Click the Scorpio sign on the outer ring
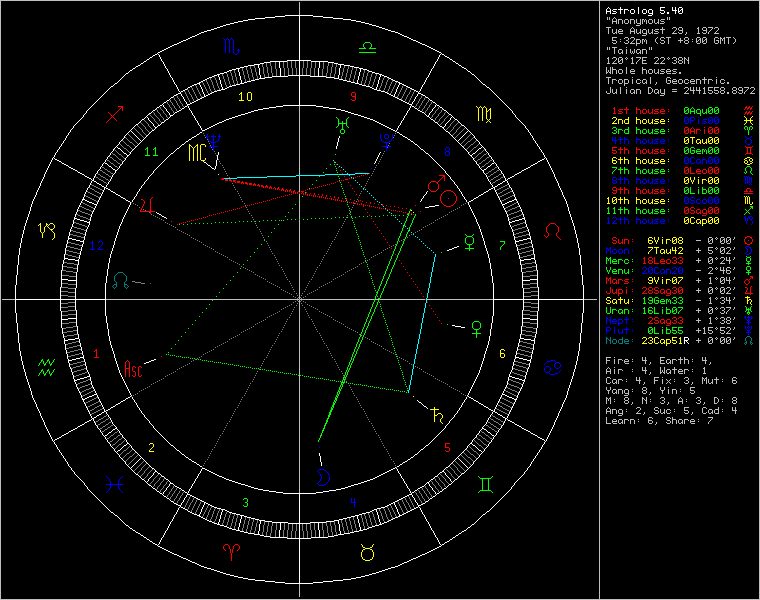The width and height of the screenshot is (760, 600). [231, 46]
